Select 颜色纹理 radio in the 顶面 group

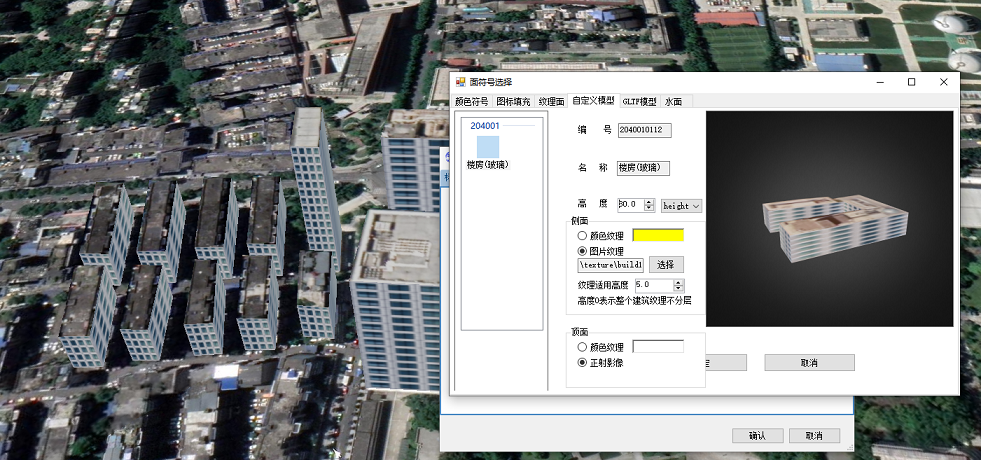coord(582,347)
